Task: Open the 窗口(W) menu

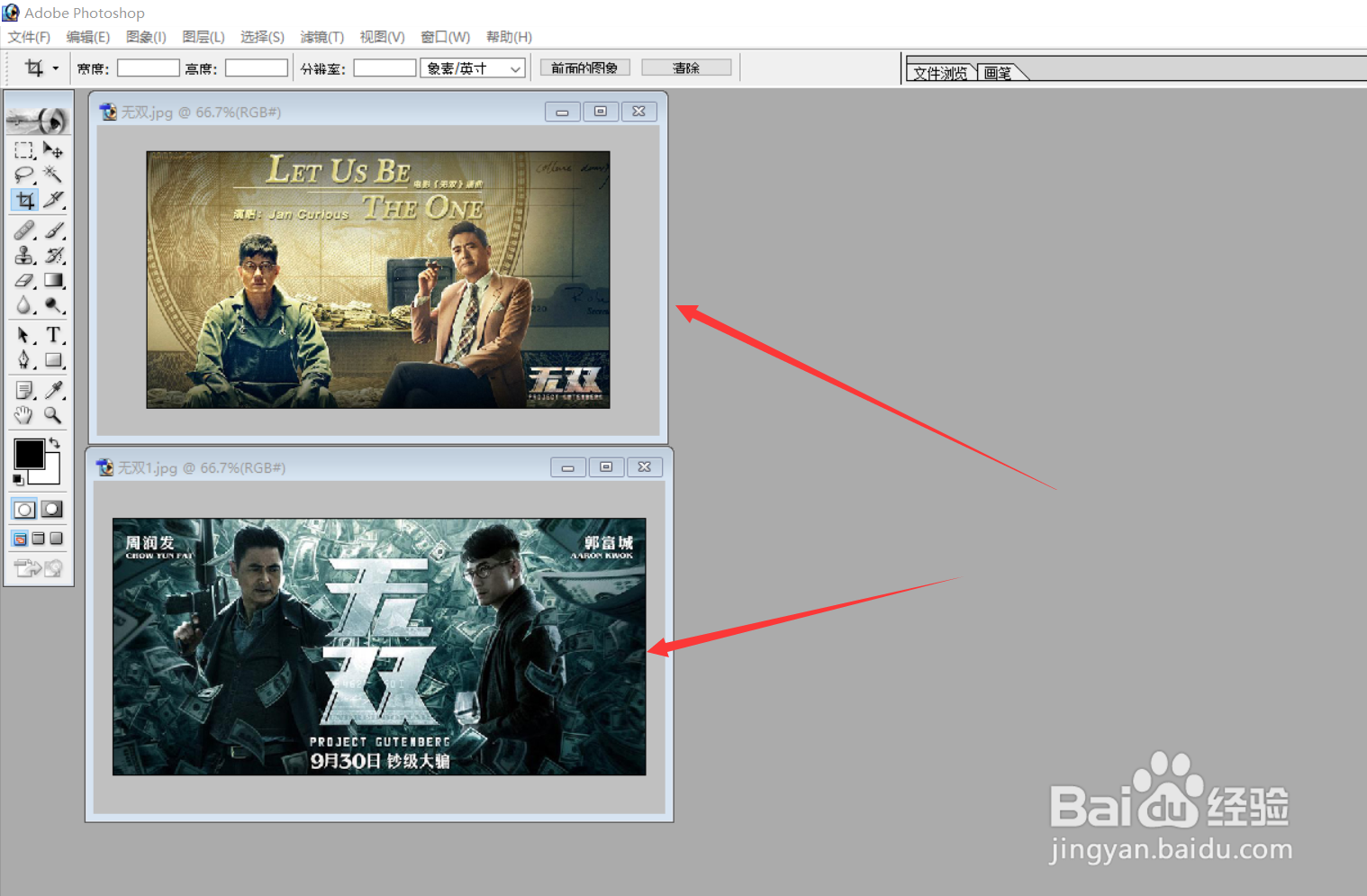Action: point(445,37)
